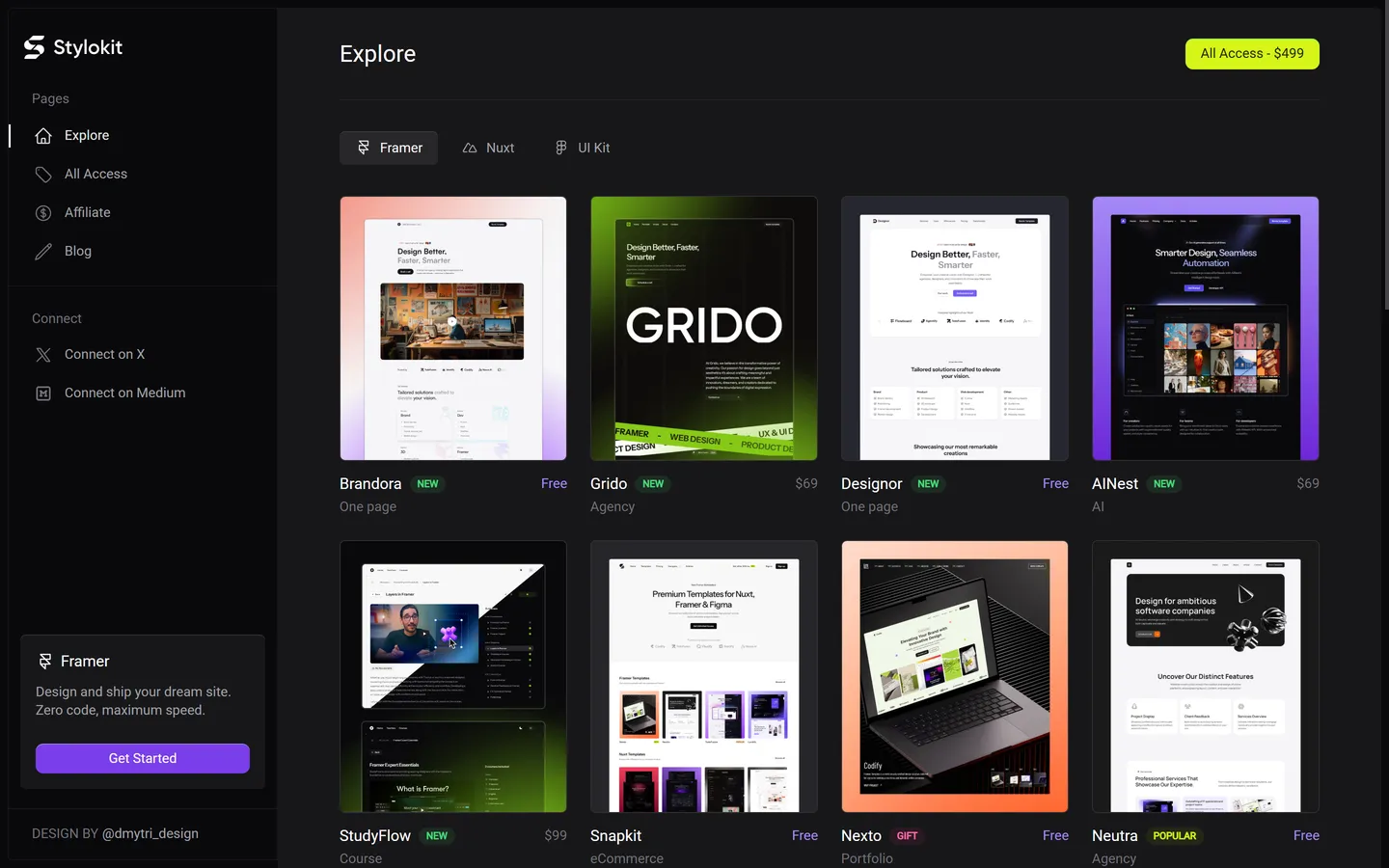Screen dimensions: 1389x868
Task: Open the Snapkit template thumbnail
Action: [x=704, y=676]
